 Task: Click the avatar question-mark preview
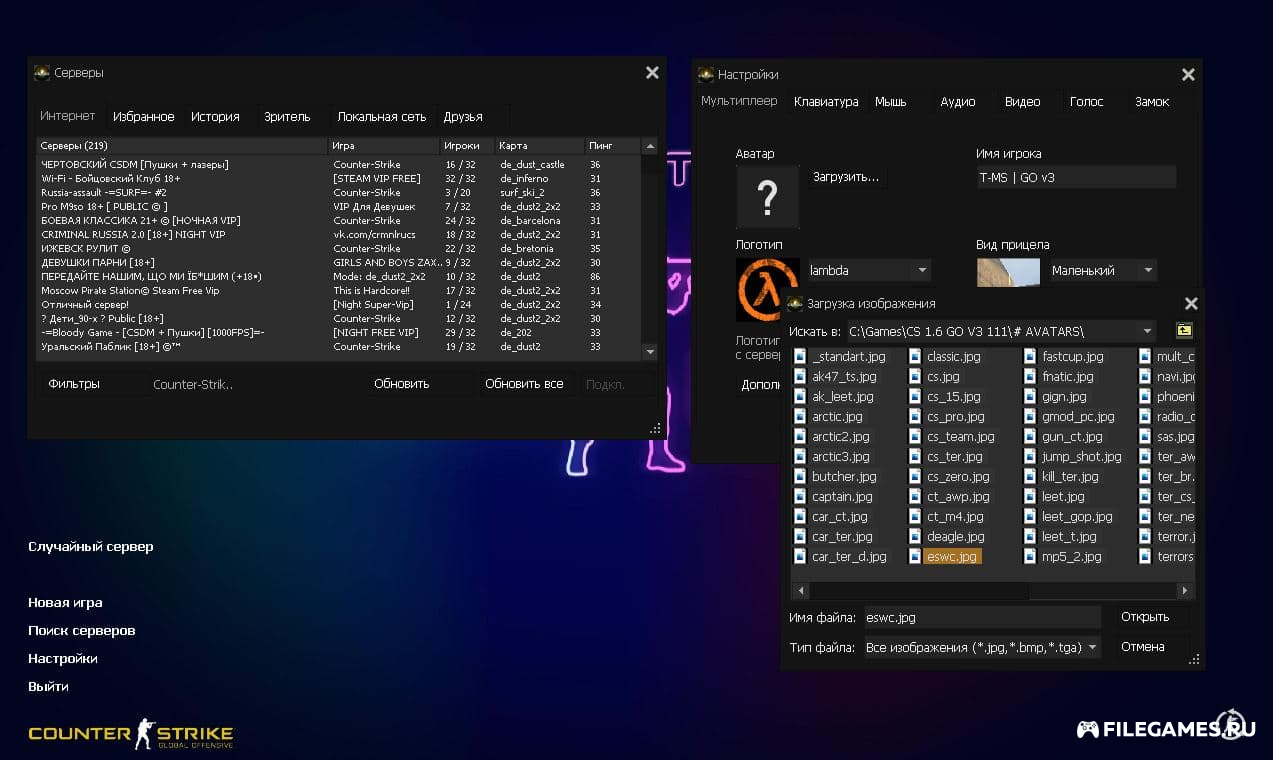point(768,197)
